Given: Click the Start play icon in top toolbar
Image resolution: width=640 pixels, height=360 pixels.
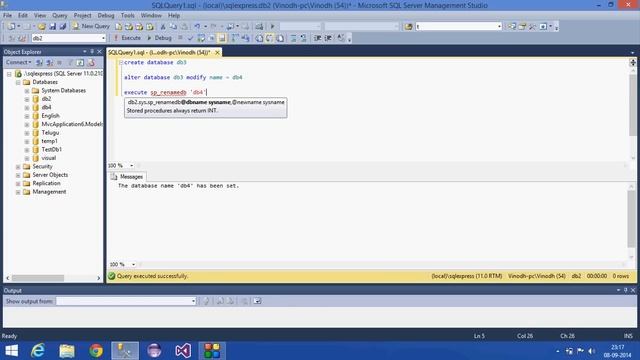Looking at the screenshot, I should (273, 27).
